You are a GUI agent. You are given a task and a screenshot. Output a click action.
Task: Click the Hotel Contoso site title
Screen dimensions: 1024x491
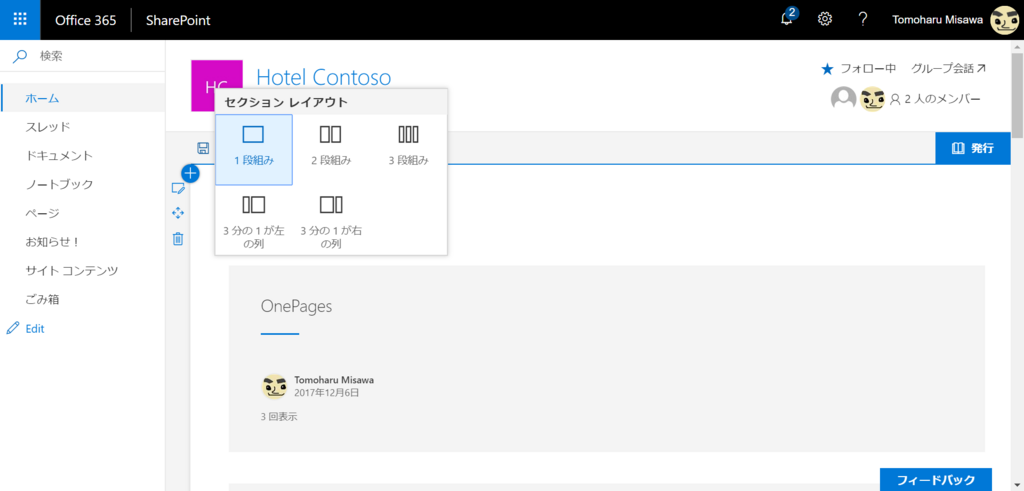click(324, 78)
